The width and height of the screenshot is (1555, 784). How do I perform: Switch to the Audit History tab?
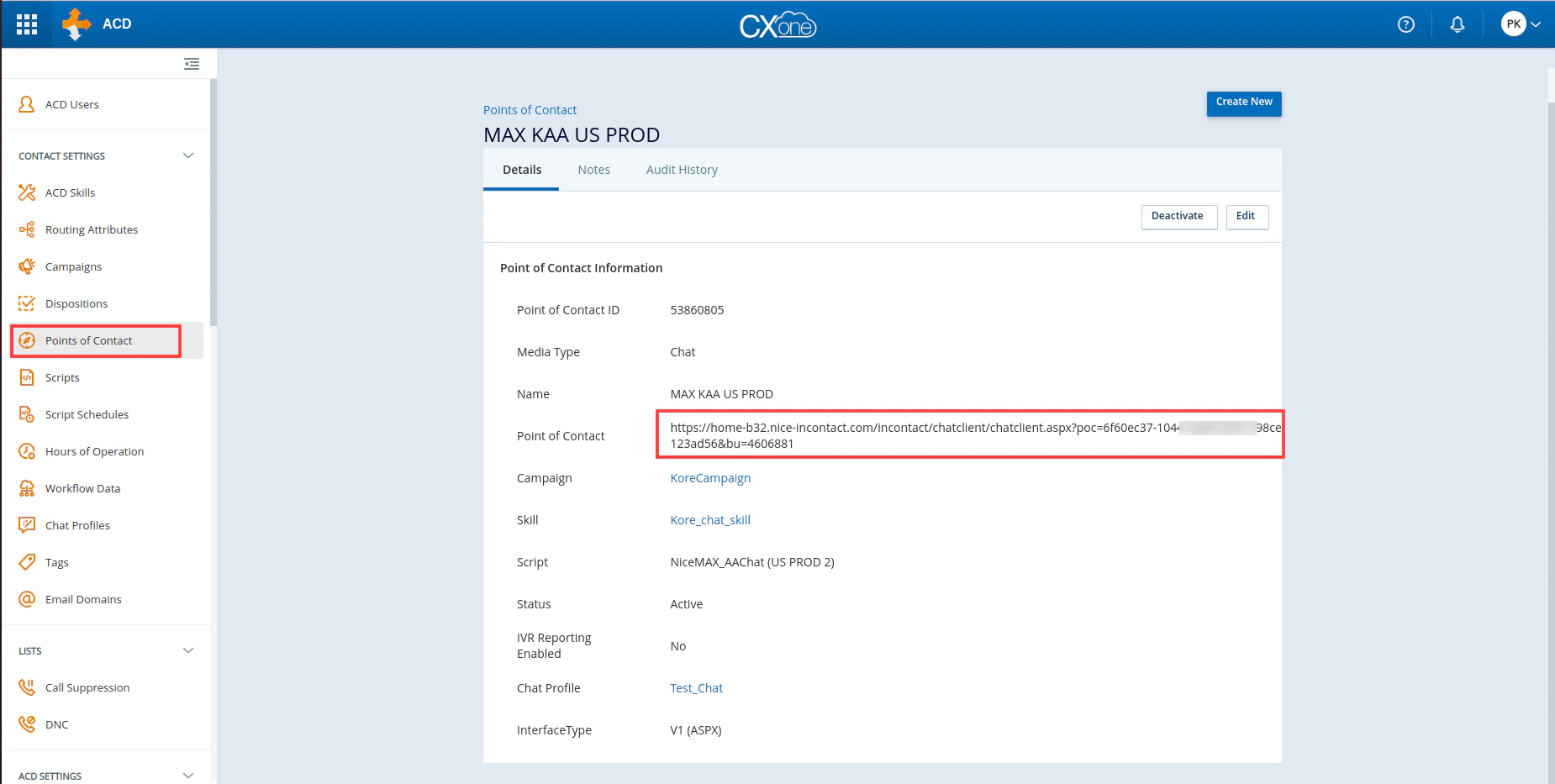(682, 170)
